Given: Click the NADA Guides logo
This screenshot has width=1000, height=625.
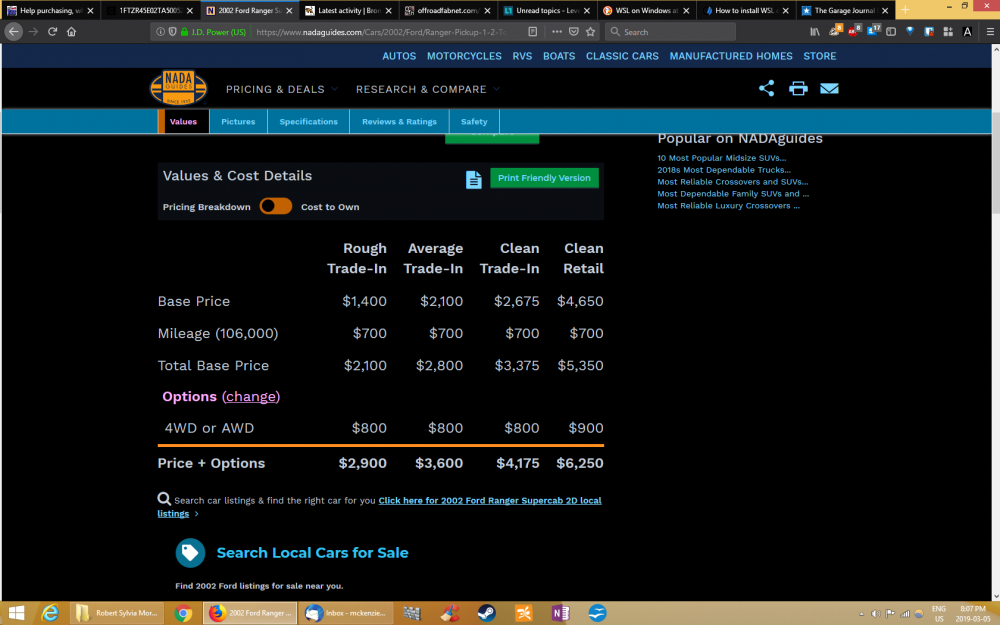Looking at the screenshot, I should pyautogui.click(x=178, y=88).
